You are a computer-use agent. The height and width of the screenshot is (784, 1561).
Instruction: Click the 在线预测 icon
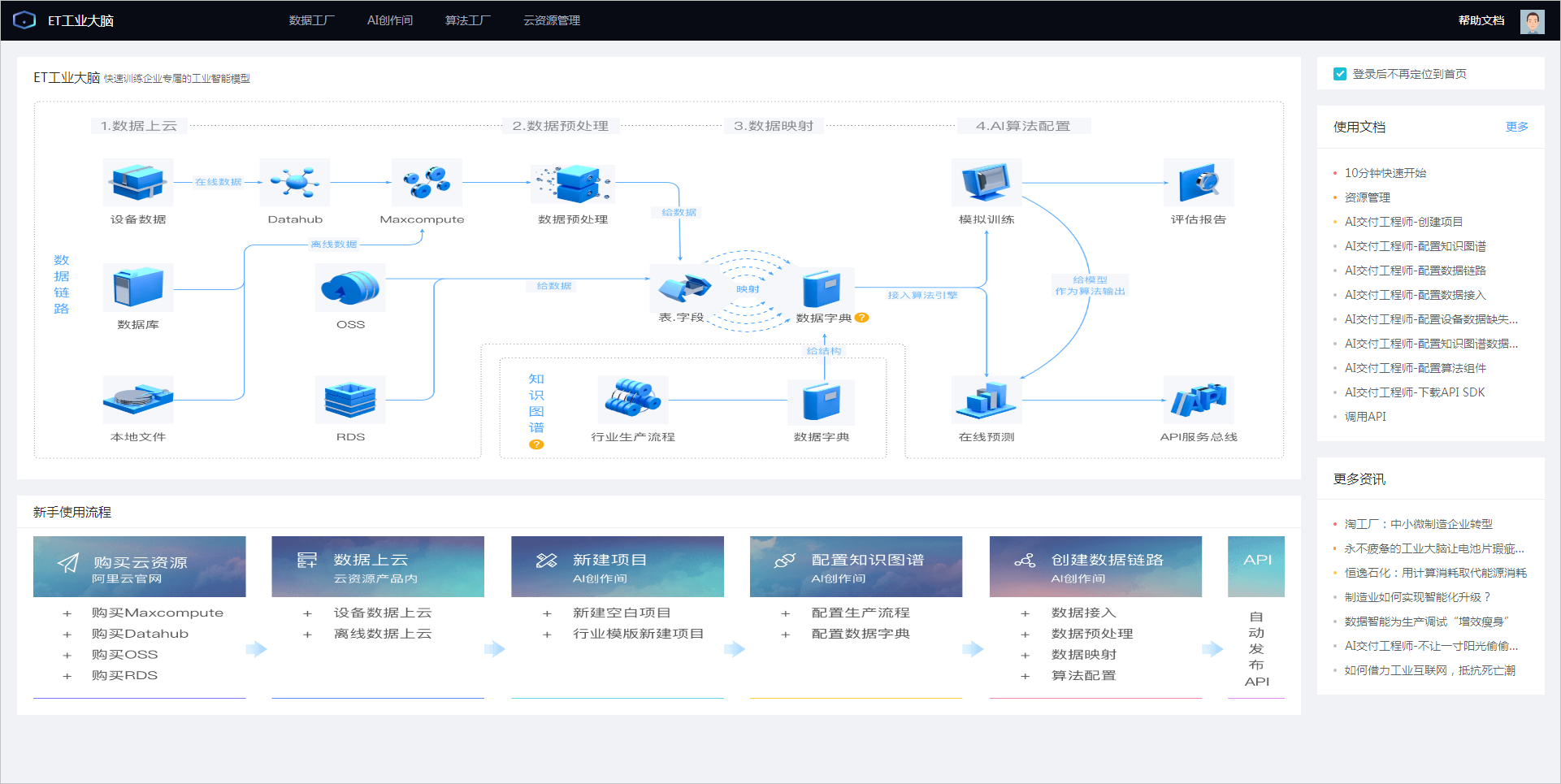point(986,399)
